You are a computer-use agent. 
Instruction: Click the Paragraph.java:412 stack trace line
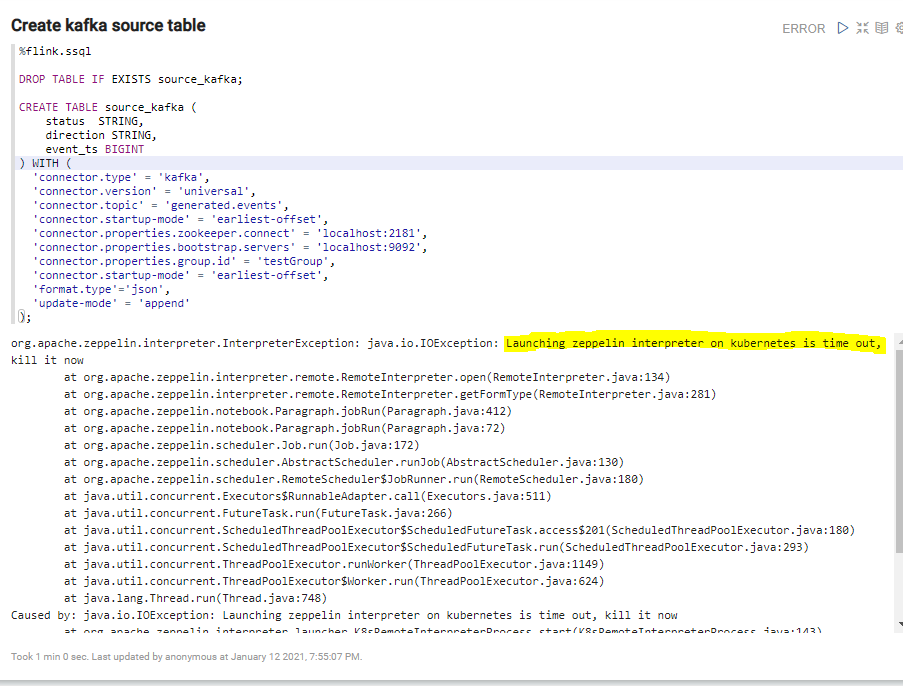pos(288,411)
